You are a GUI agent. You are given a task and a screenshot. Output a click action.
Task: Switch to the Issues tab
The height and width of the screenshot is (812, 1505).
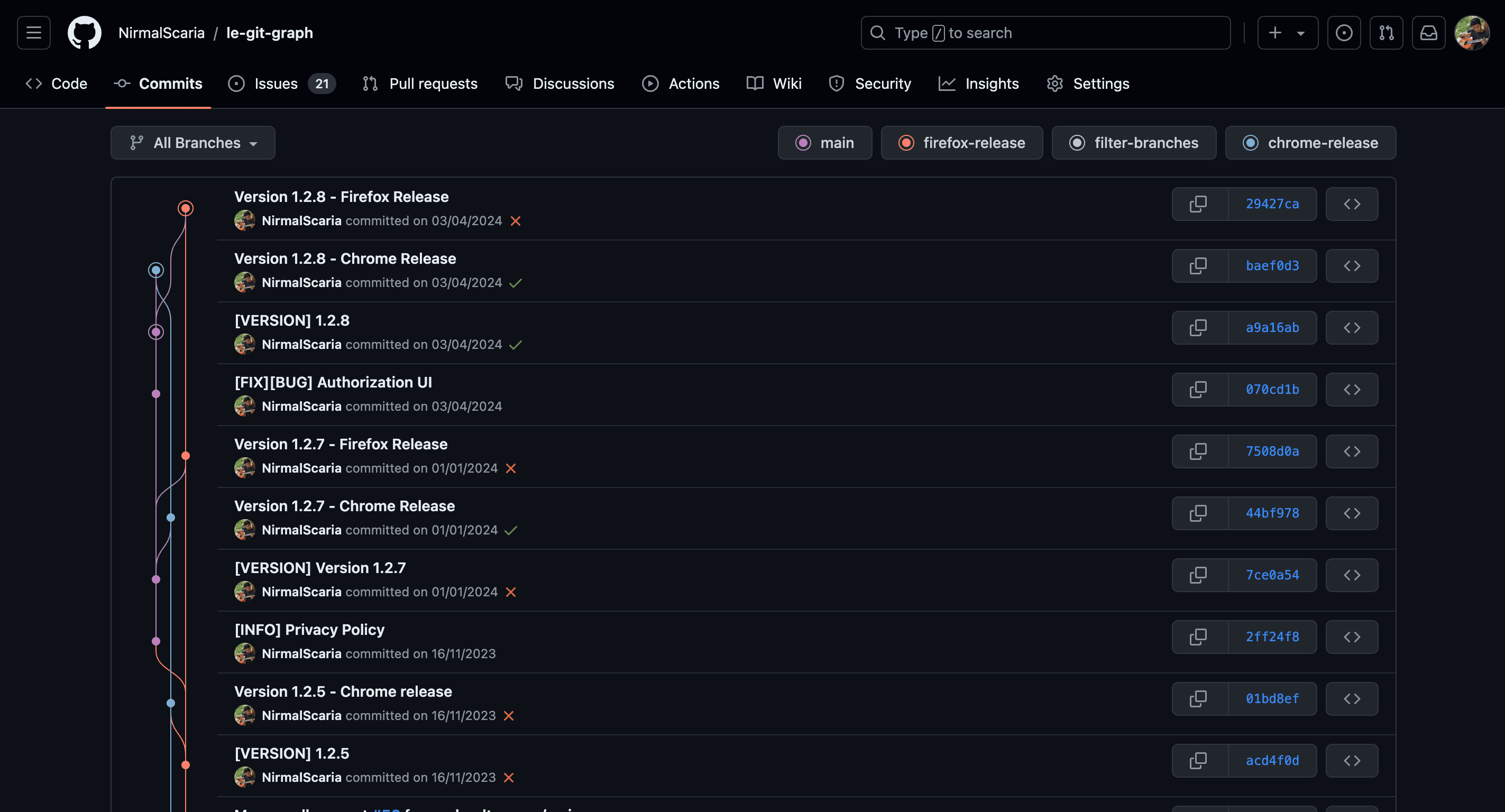pyautogui.click(x=276, y=84)
